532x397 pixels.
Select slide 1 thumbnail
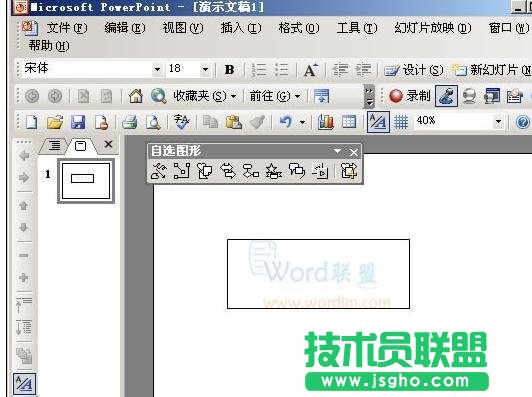(x=86, y=181)
